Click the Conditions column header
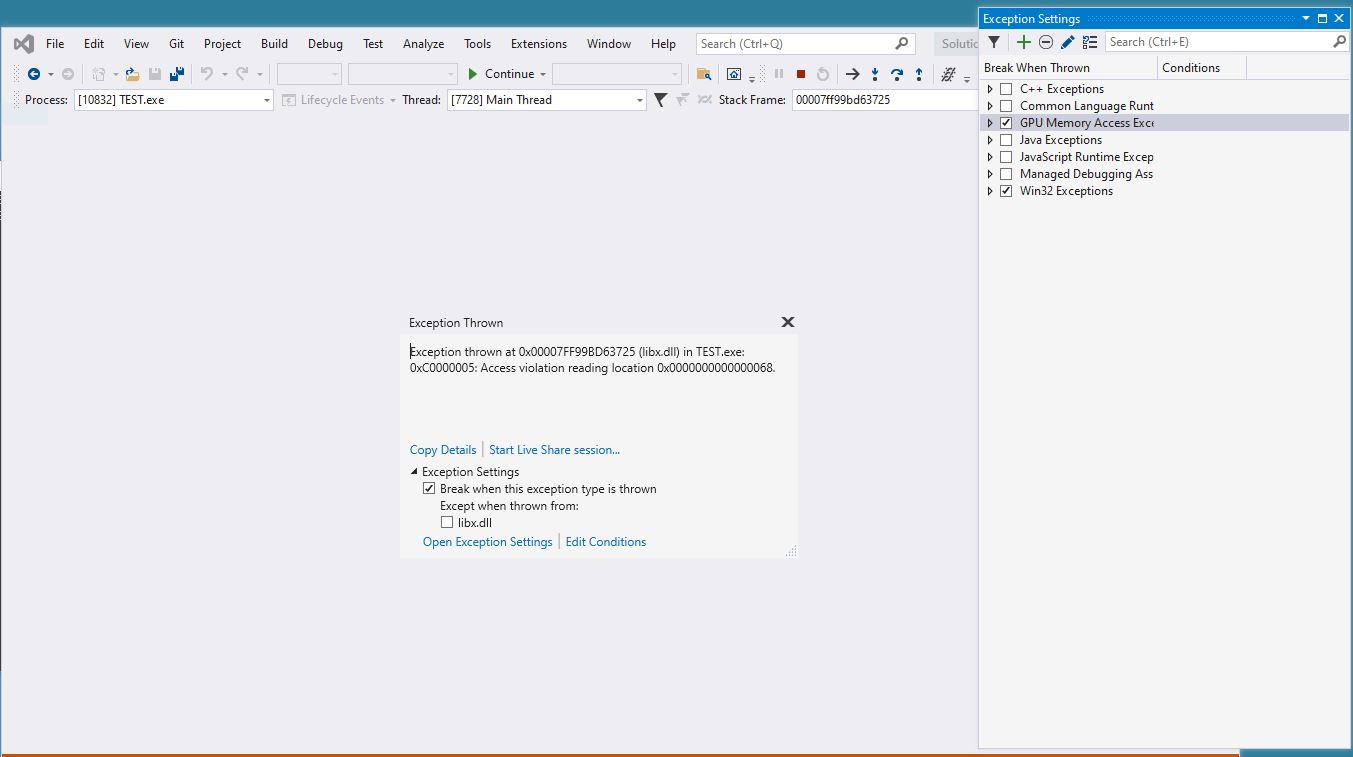 (x=1203, y=68)
